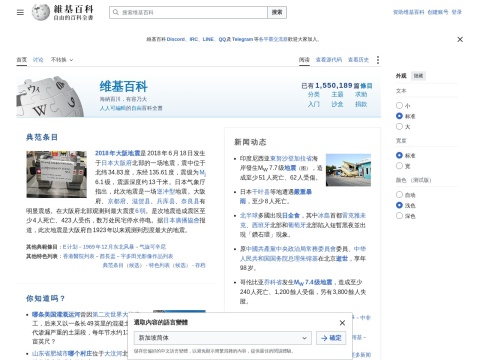
Task: Click the 1,550,189 article count link
Action: (334, 85)
